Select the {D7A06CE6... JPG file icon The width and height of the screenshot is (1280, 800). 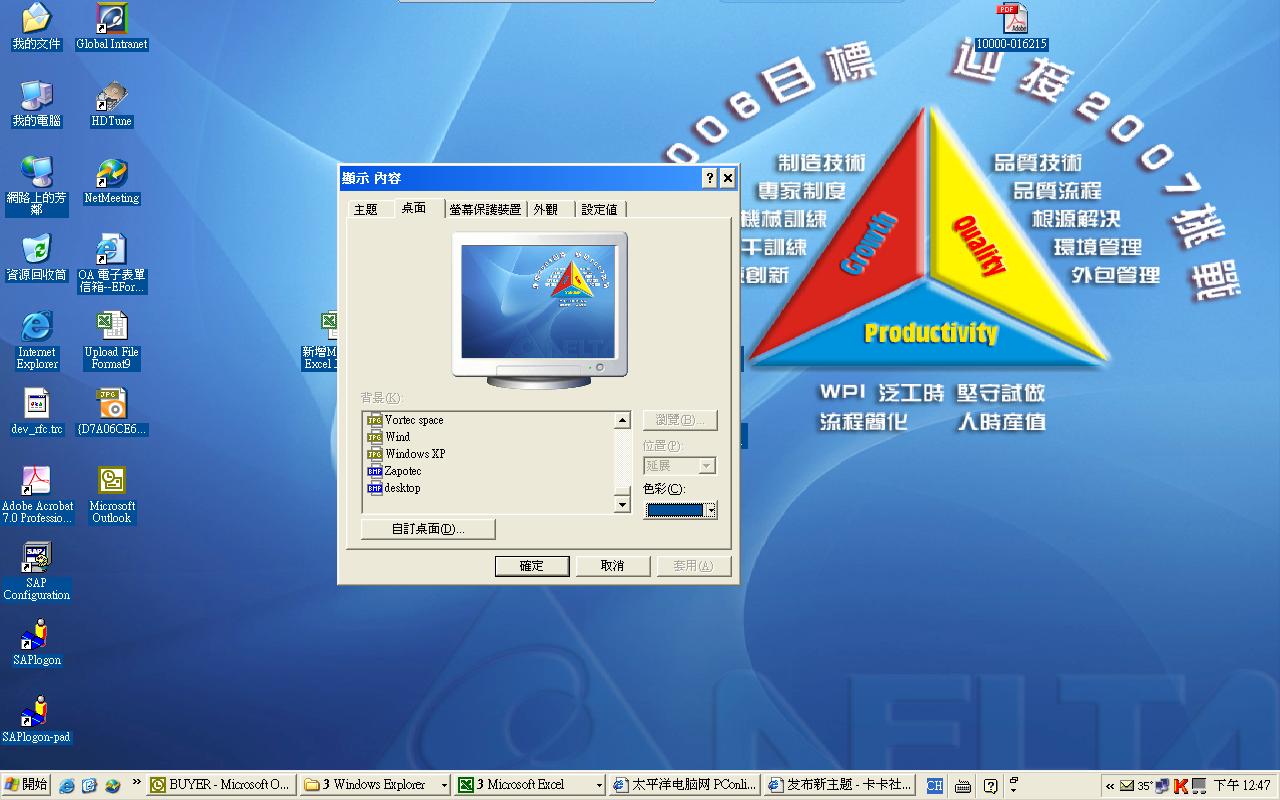click(112, 412)
